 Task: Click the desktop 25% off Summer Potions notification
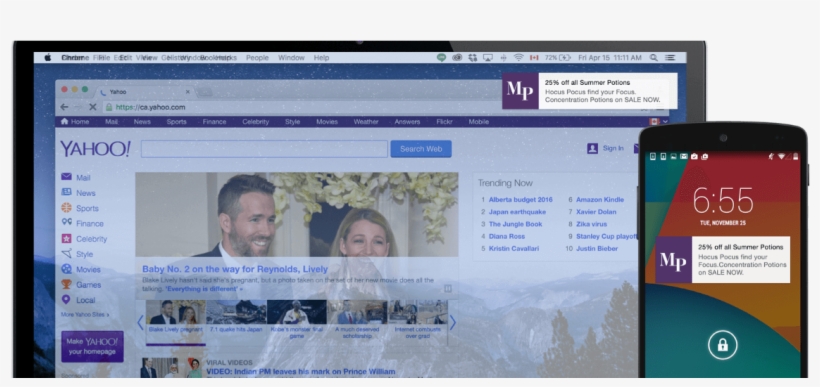(589, 90)
